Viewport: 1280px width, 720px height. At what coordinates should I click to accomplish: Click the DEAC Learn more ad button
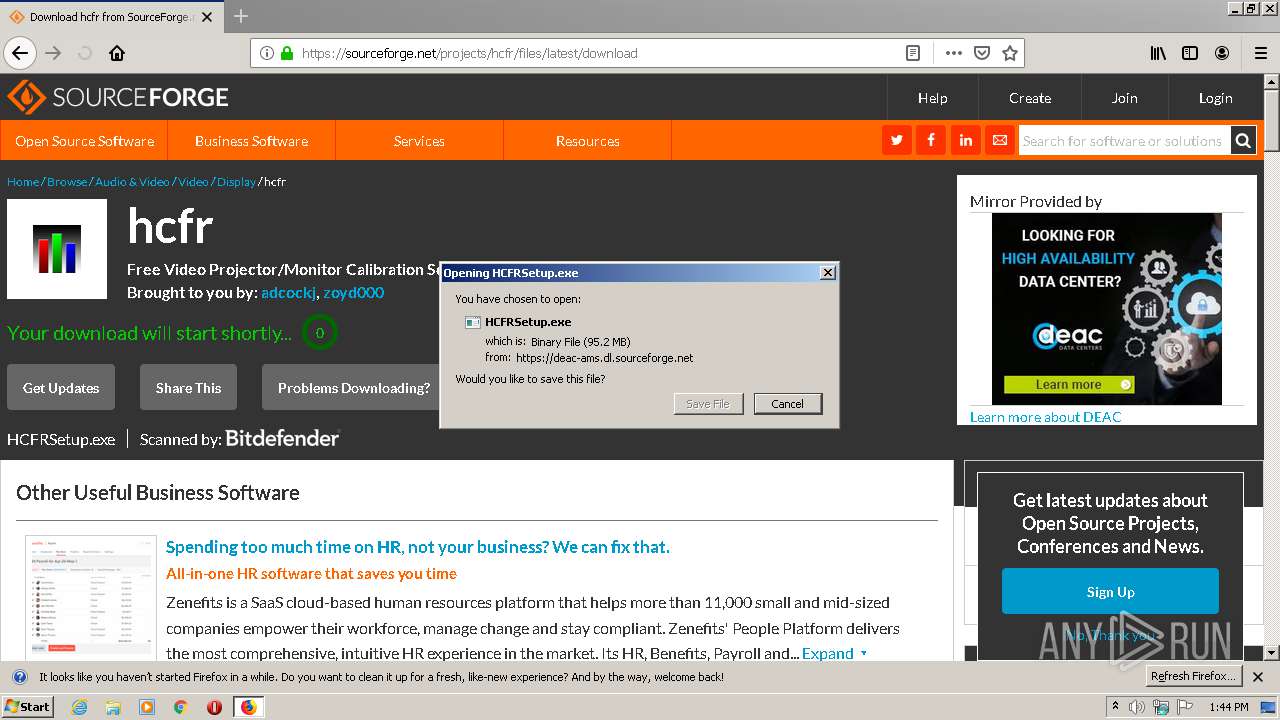(1069, 384)
